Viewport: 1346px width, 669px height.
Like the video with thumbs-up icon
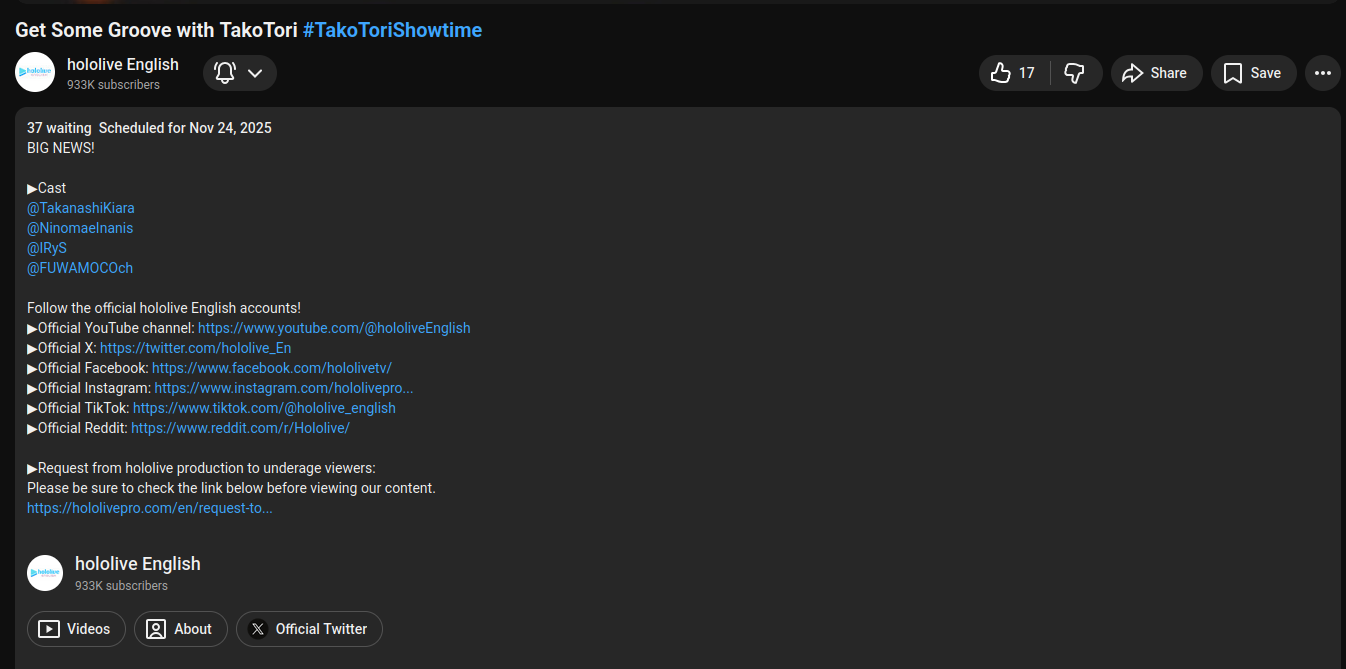(1014, 73)
